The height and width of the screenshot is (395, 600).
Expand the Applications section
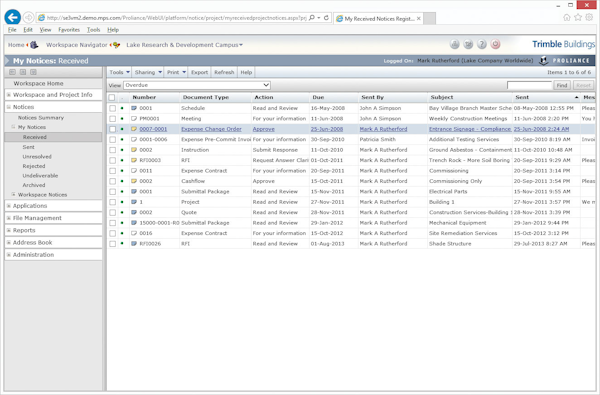9,206
